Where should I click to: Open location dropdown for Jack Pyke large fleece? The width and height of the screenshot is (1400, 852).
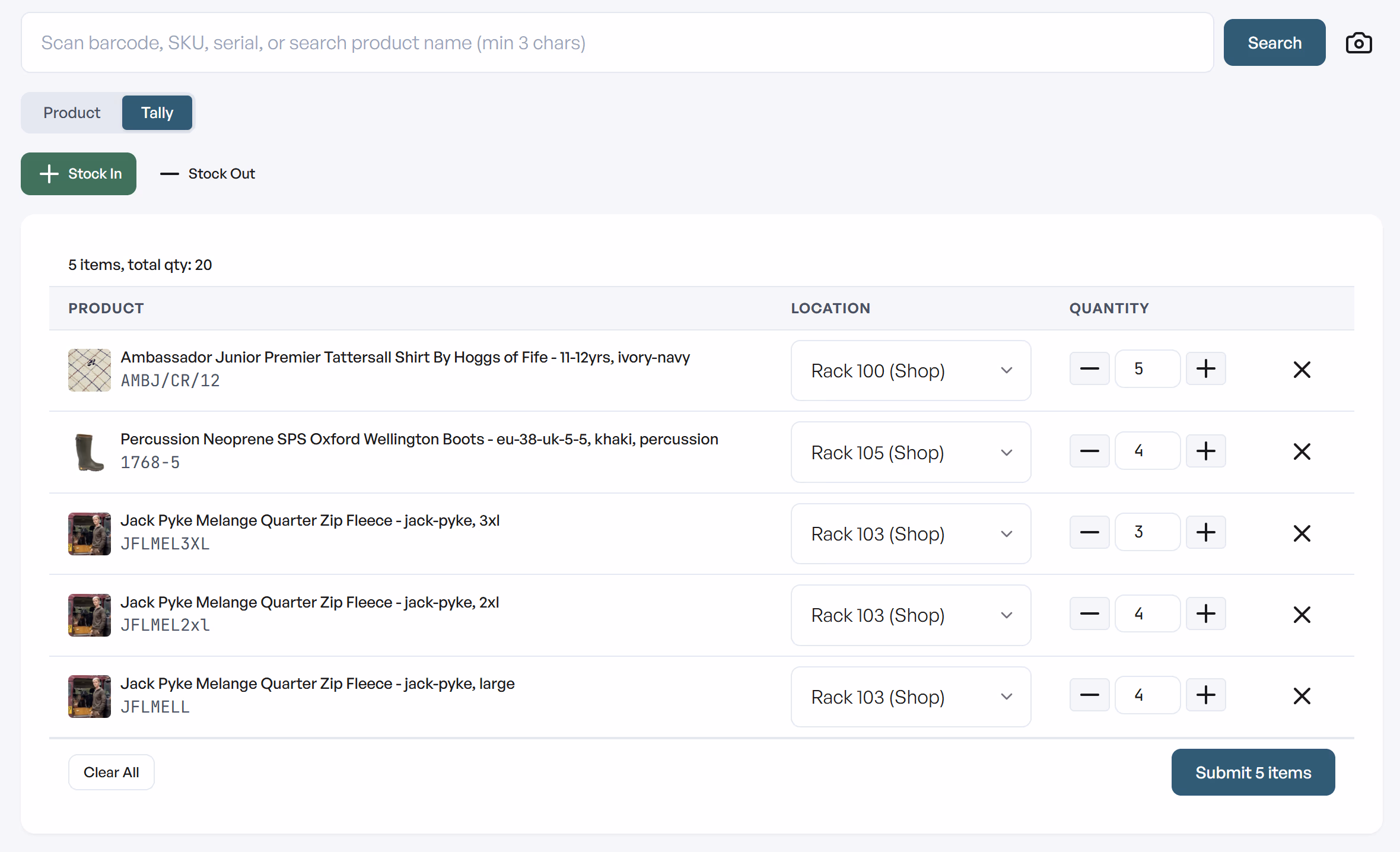pos(911,697)
